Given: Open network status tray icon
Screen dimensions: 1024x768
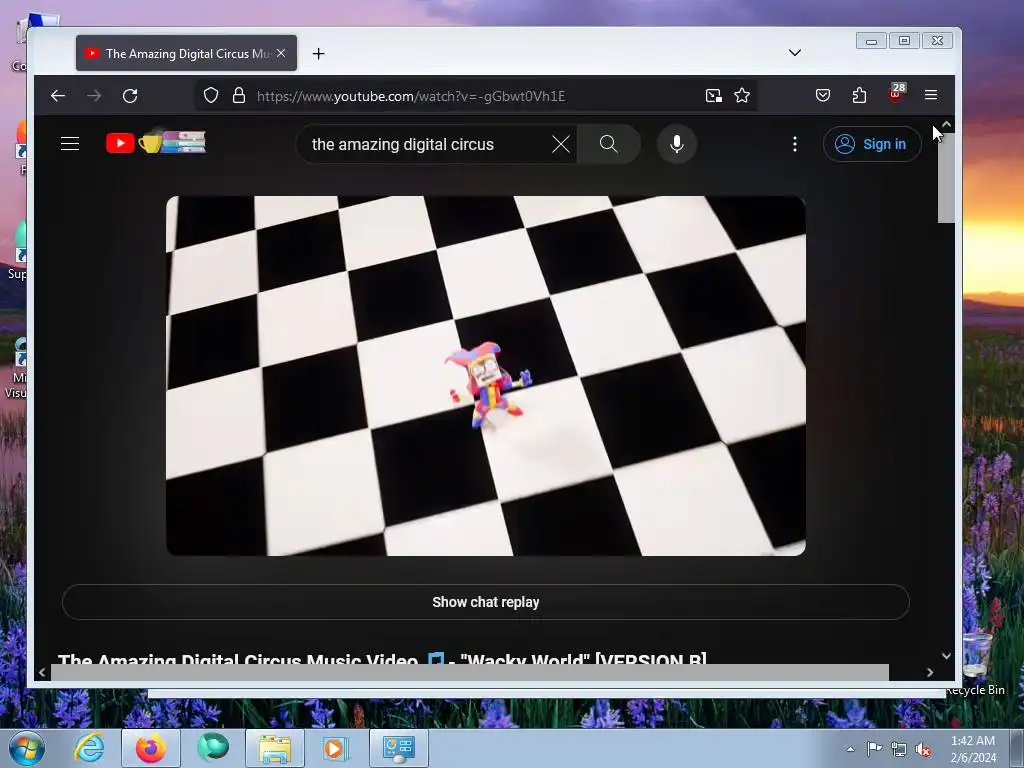Looking at the screenshot, I should 899,749.
